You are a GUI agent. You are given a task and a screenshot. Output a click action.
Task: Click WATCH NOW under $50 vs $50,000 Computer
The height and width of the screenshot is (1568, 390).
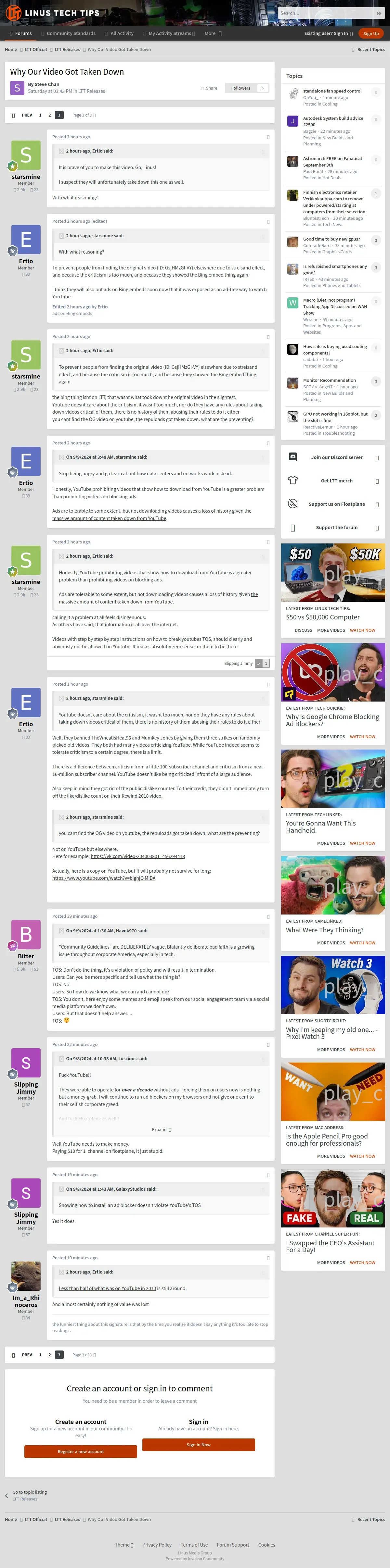tap(363, 630)
